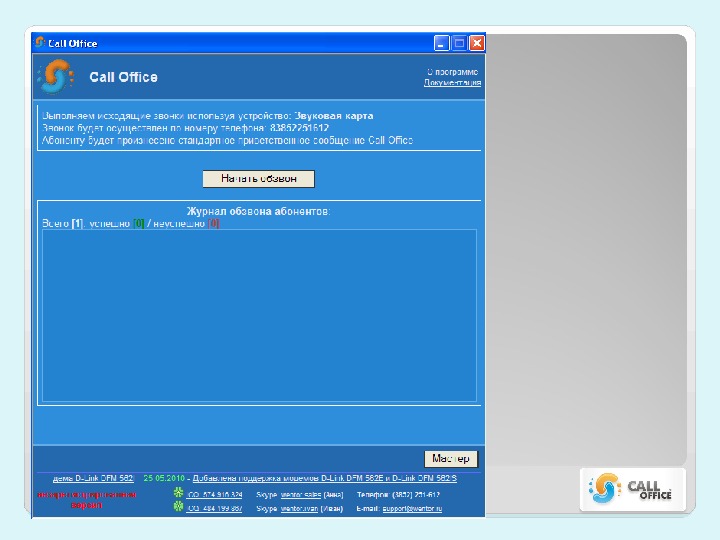
Task: Click the 'Звуковая карта' device text
Action: 334,116
